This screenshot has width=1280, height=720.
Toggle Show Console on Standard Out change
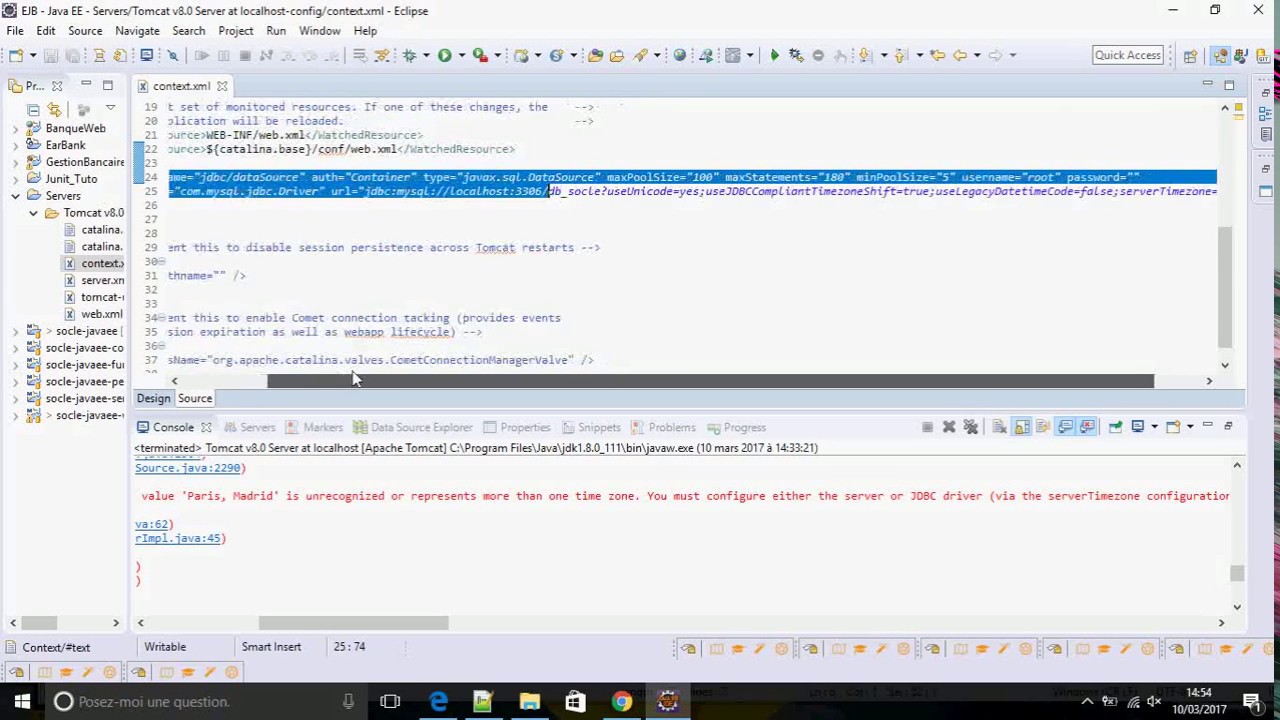click(1065, 427)
